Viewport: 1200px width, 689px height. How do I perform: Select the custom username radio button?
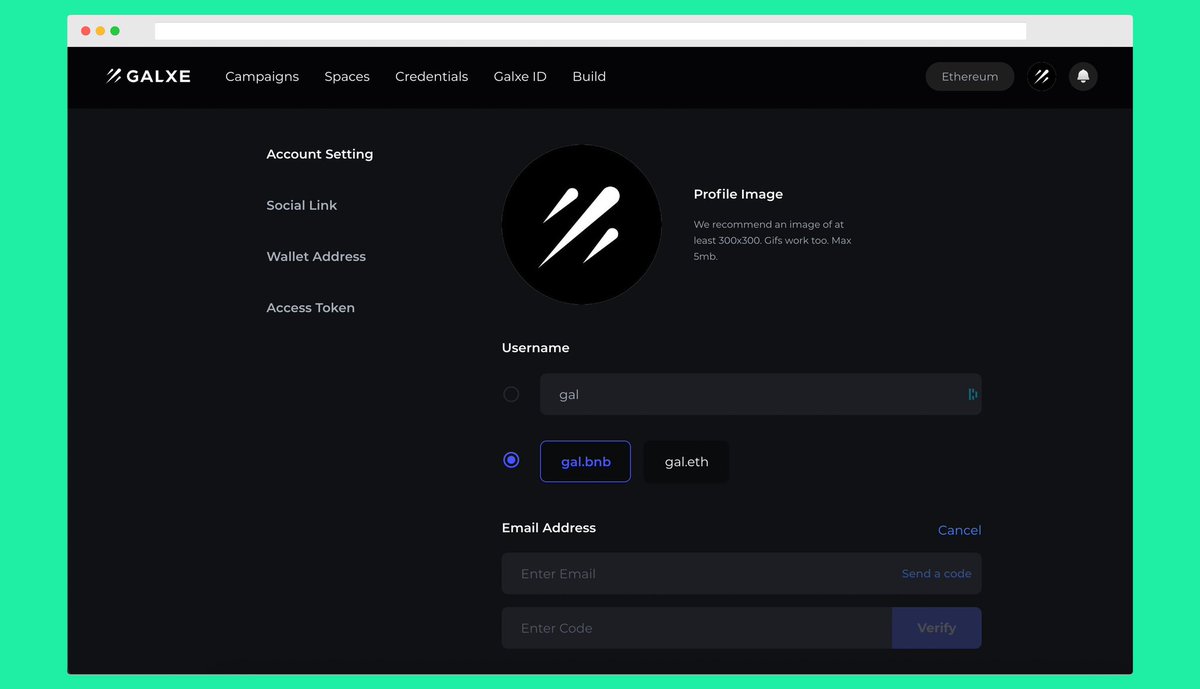pyautogui.click(x=511, y=394)
